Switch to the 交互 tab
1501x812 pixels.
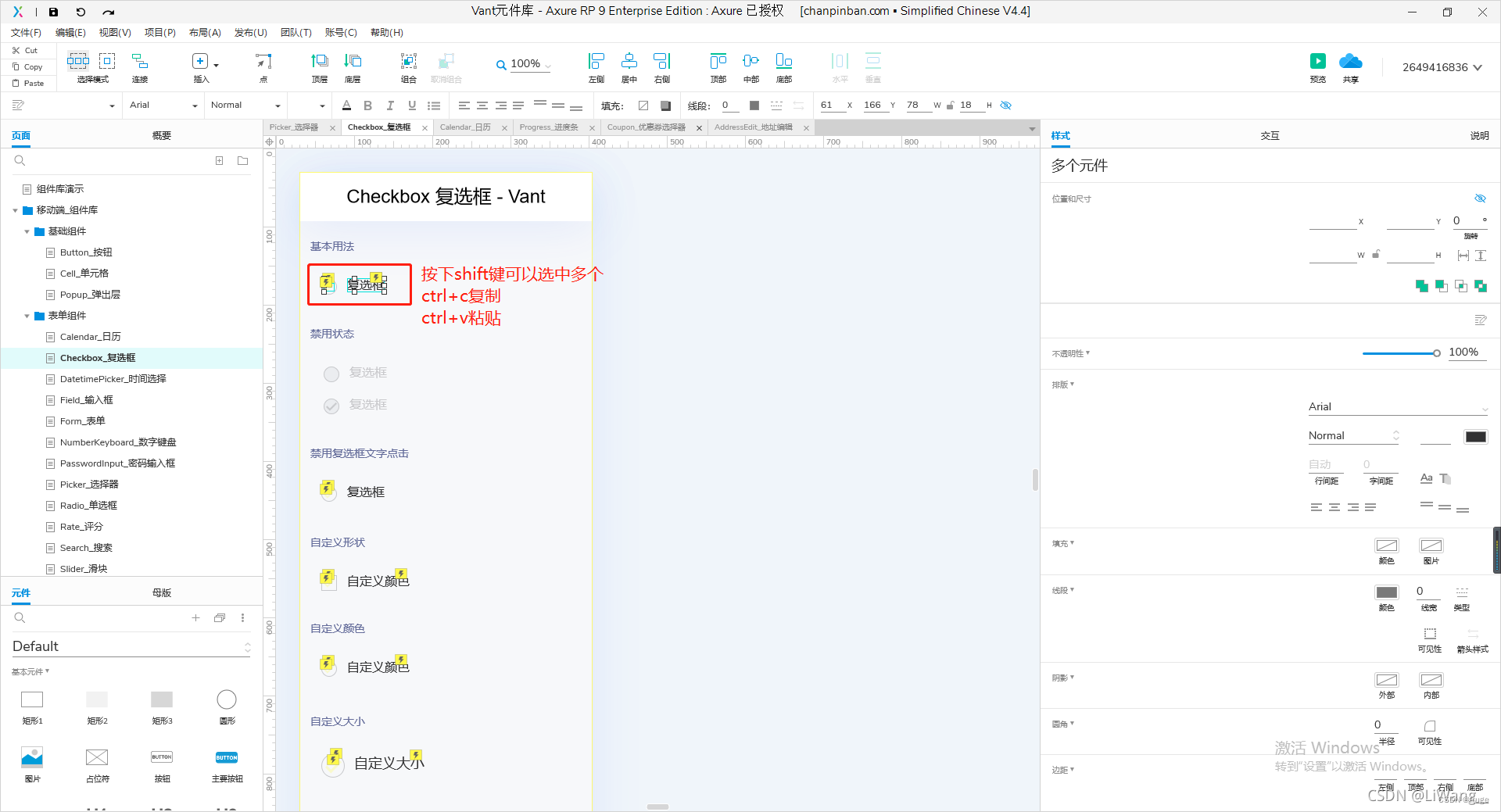tap(1270, 136)
